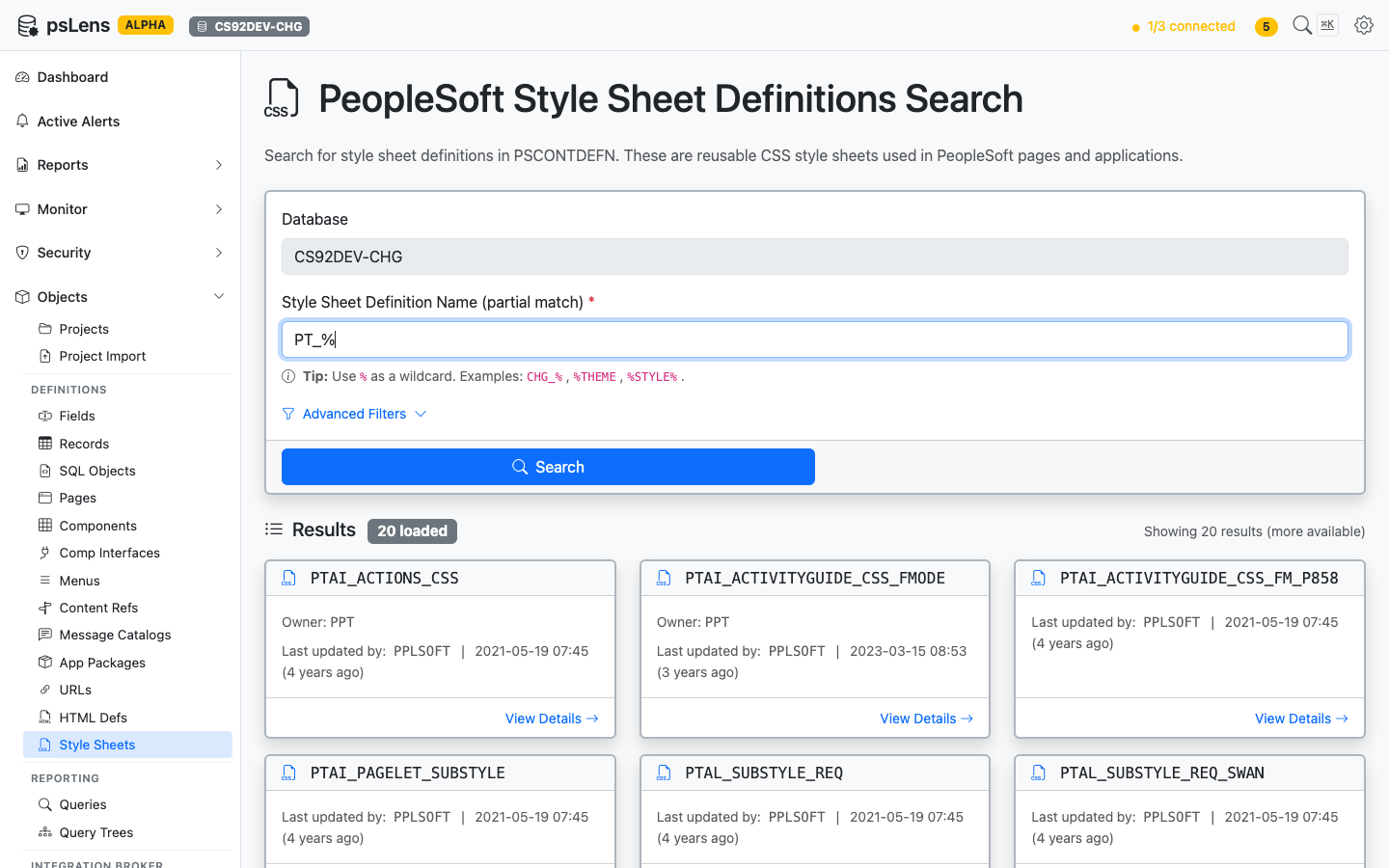This screenshot has height=868, width=1389.
Task: Click the Pages window icon
Action: [45, 498]
